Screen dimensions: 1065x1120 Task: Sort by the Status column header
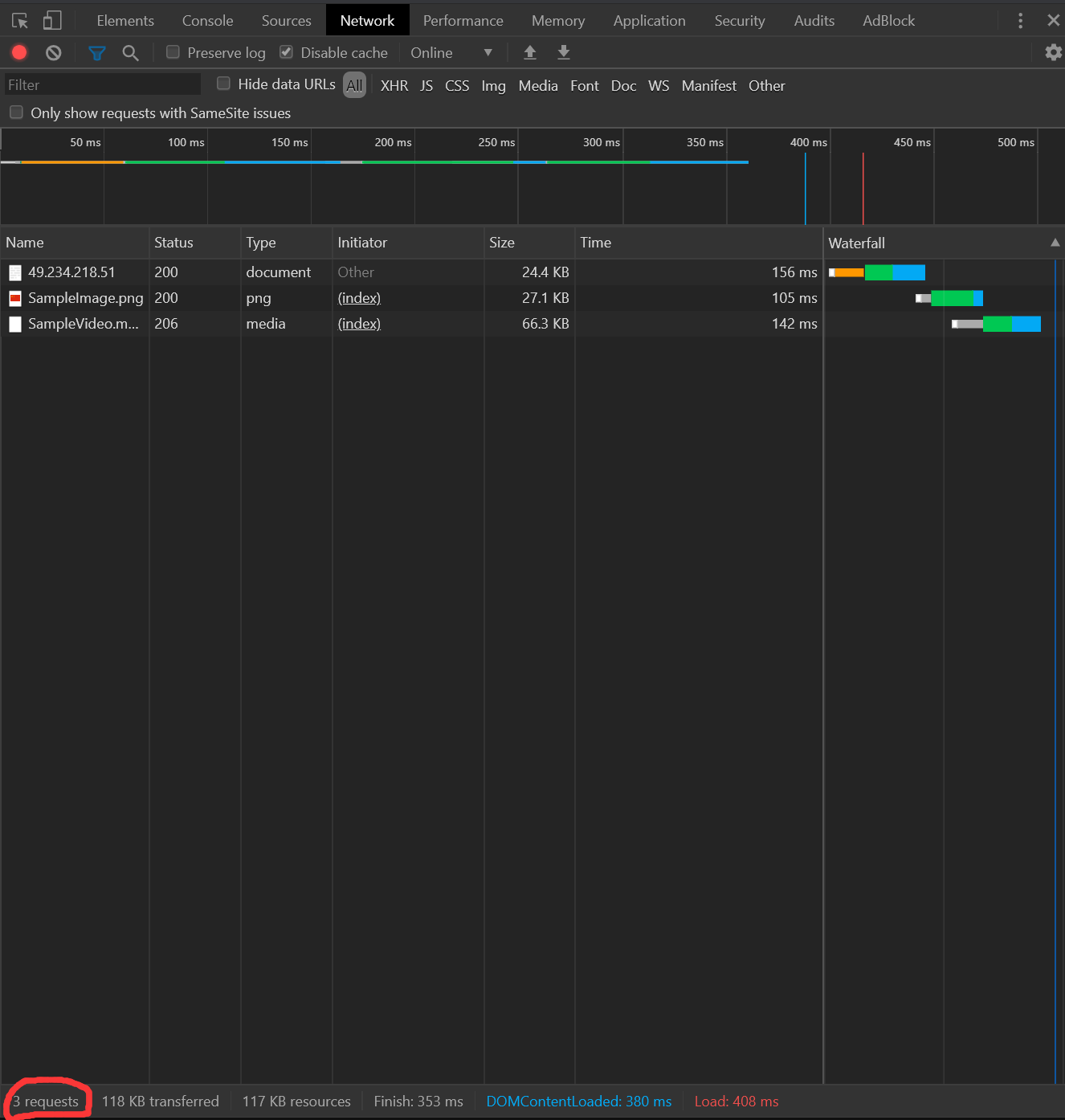[x=195, y=243]
